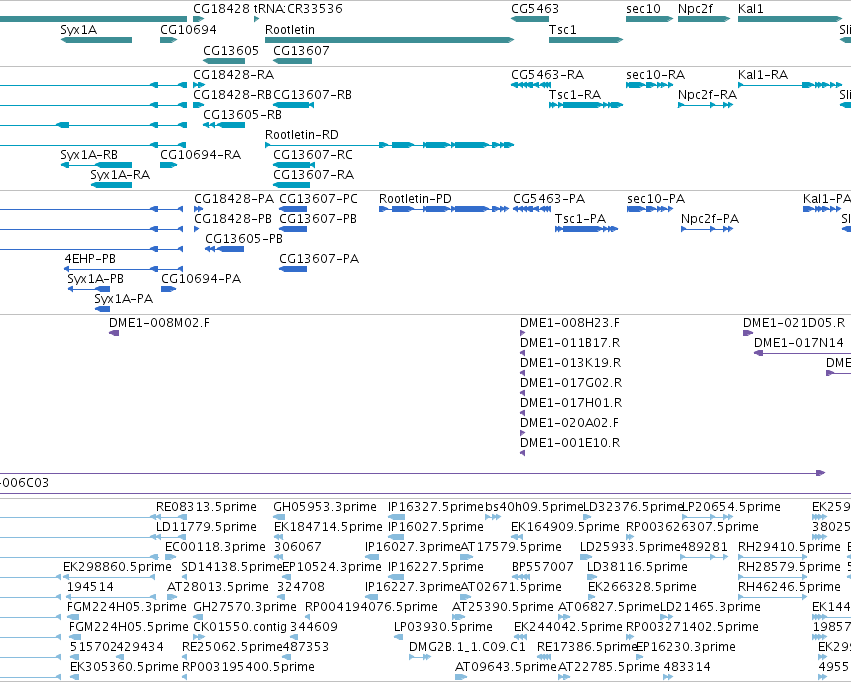Open EST EK298860.5prime
The width and height of the screenshot is (851, 682).
(x=117, y=567)
